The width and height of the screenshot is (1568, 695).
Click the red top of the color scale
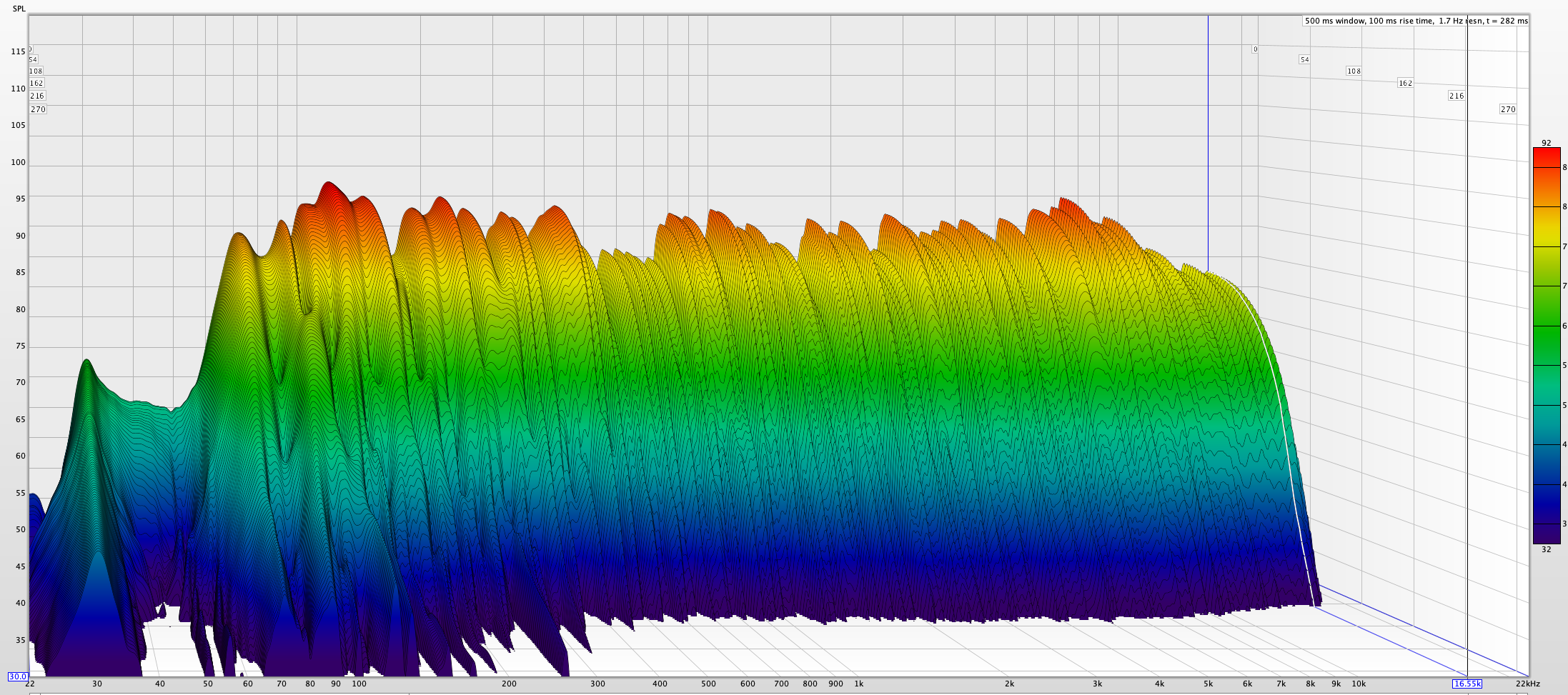1546,154
